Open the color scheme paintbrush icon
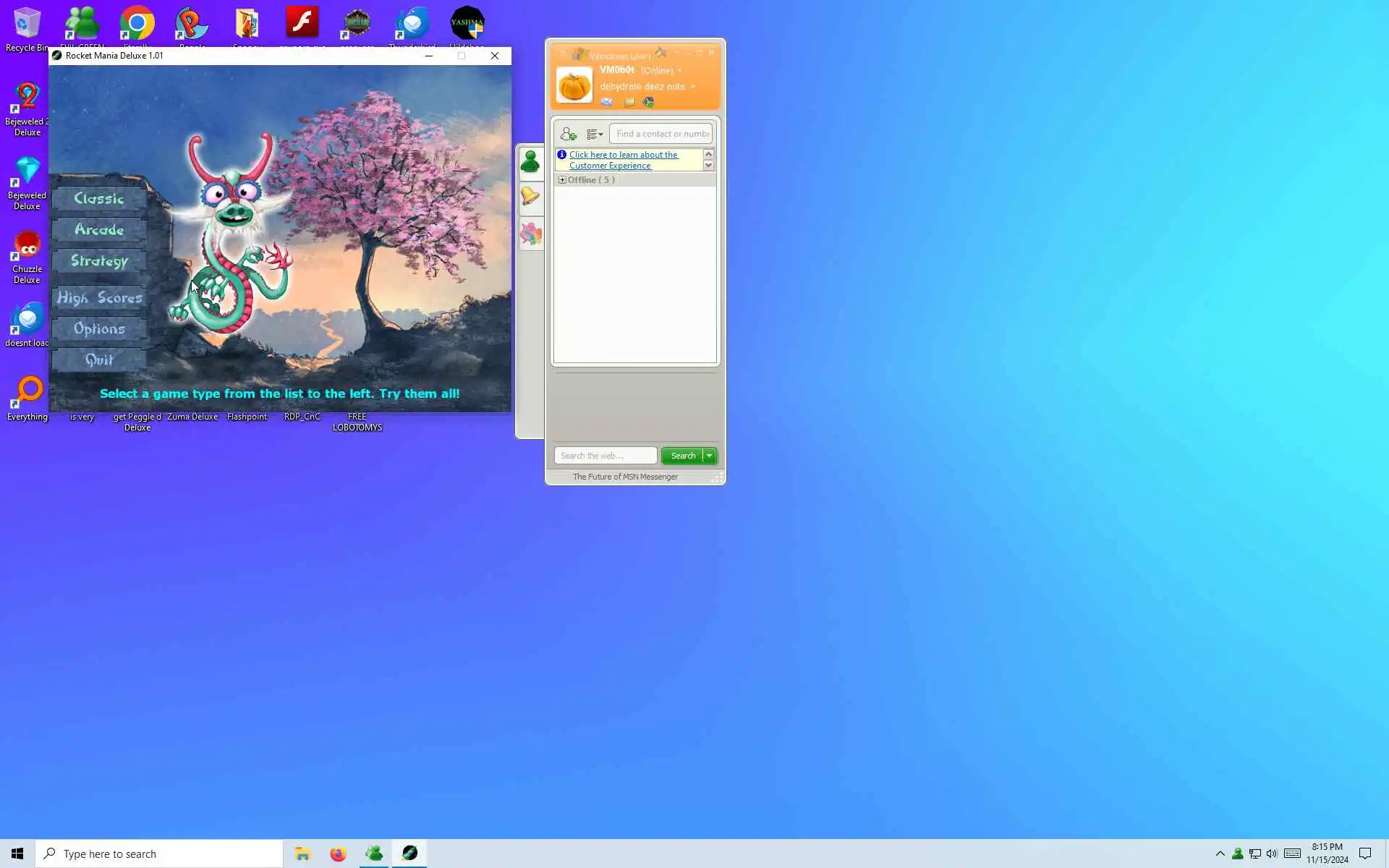The height and width of the screenshot is (868, 1389). (x=660, y=53)
